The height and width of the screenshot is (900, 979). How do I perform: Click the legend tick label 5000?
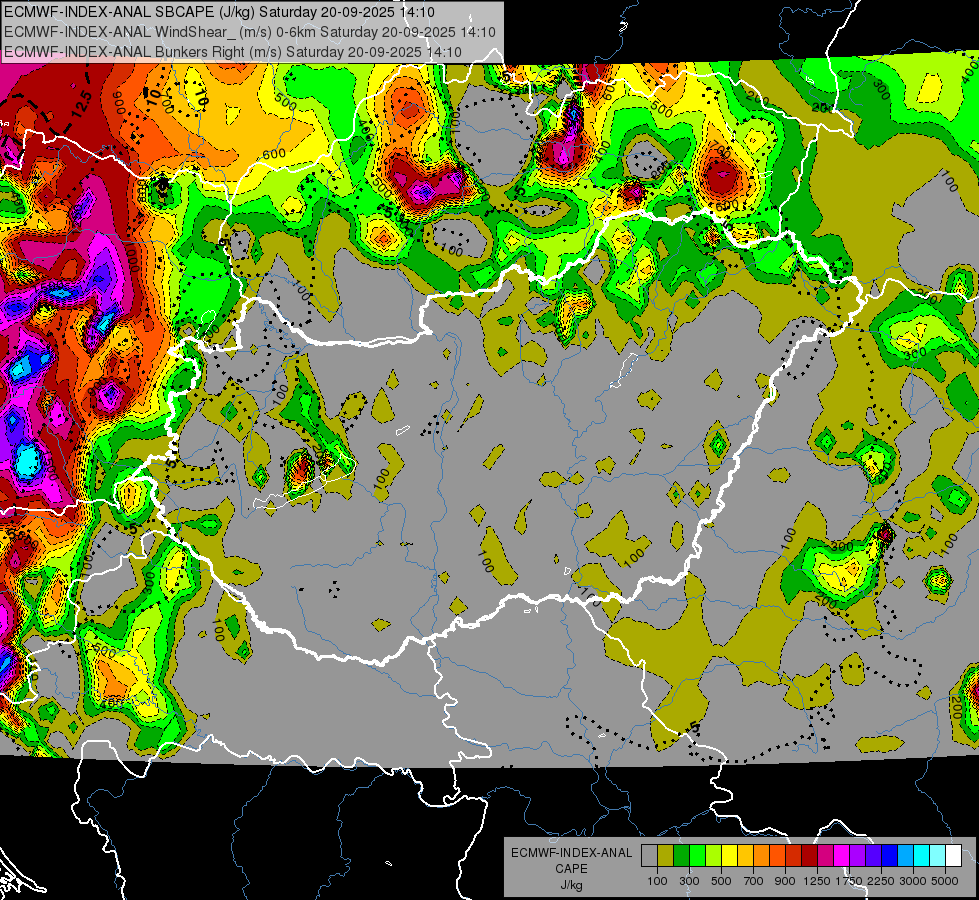[945, 881]
